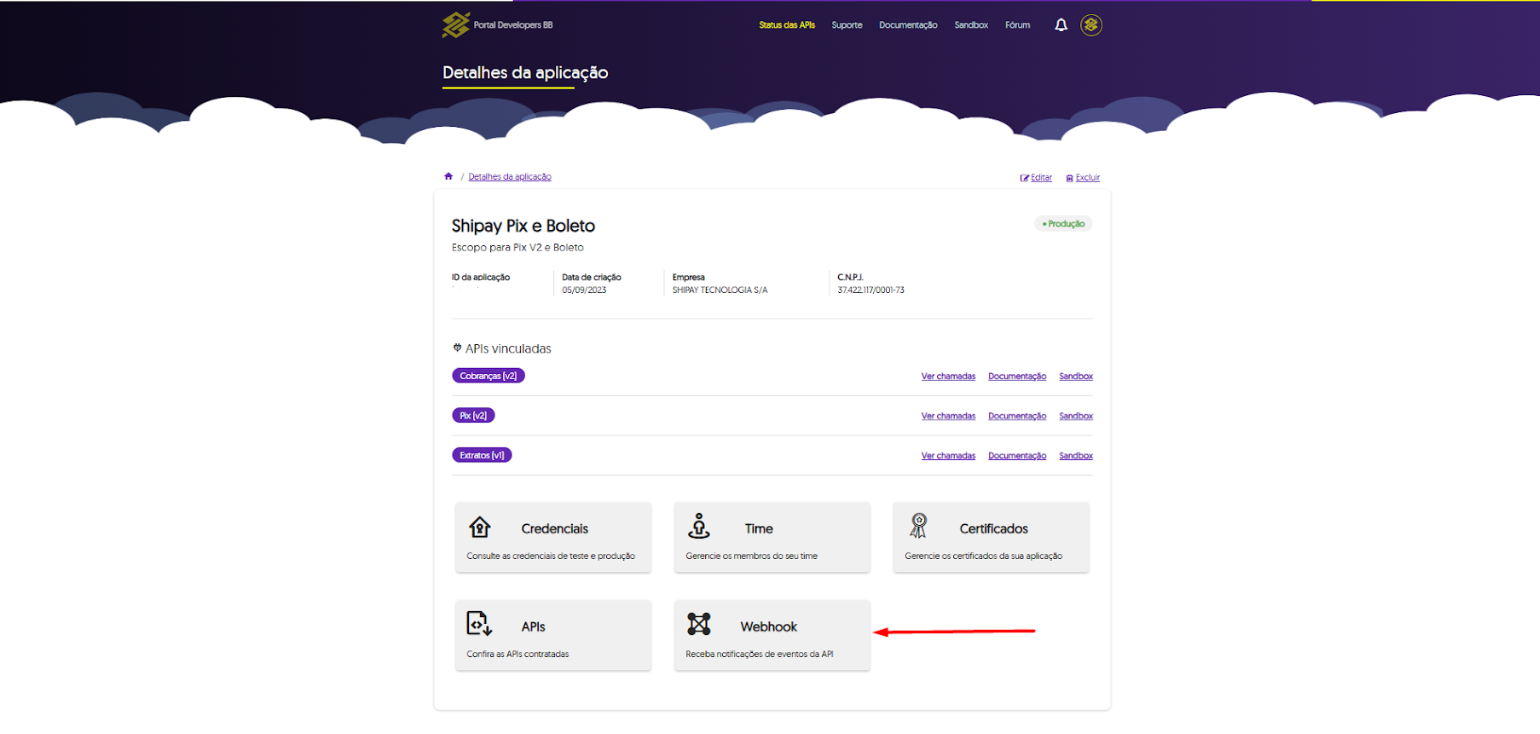Viewport: 1540px width, 734px height.
Task: Click the Cobranças [v2] API tag
Action: [x=489, y=376]
